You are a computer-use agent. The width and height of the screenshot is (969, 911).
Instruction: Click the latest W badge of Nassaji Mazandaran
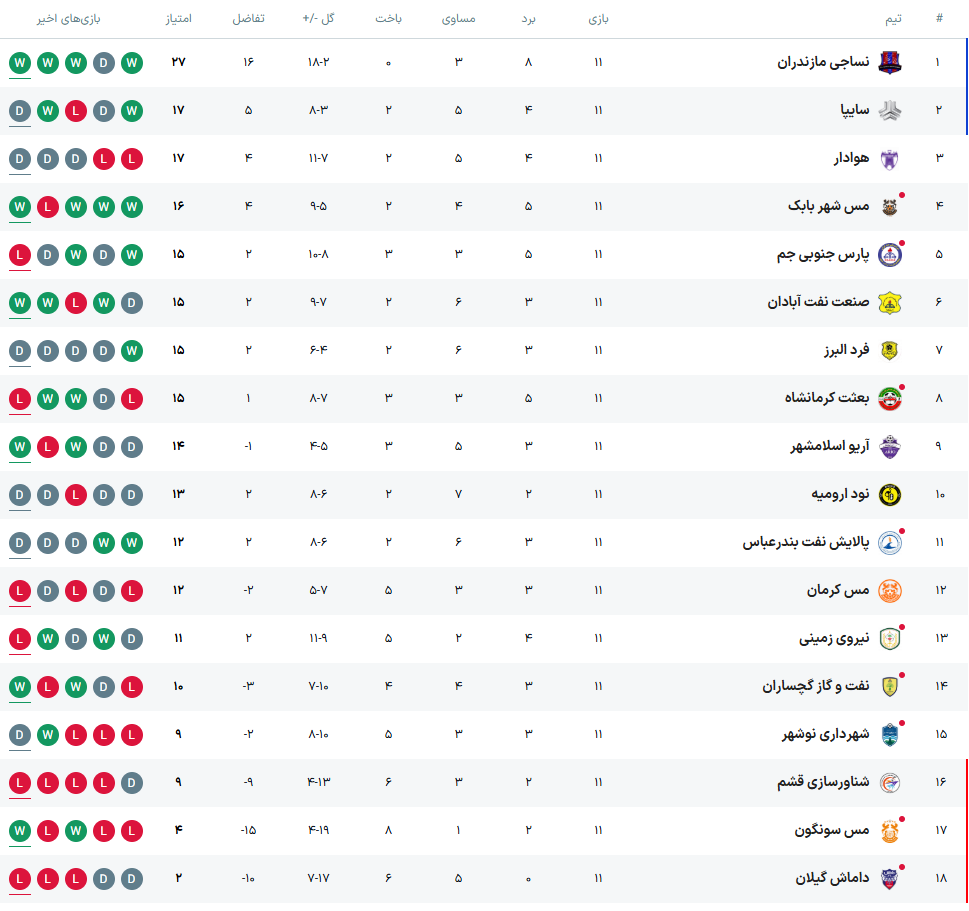20,62
